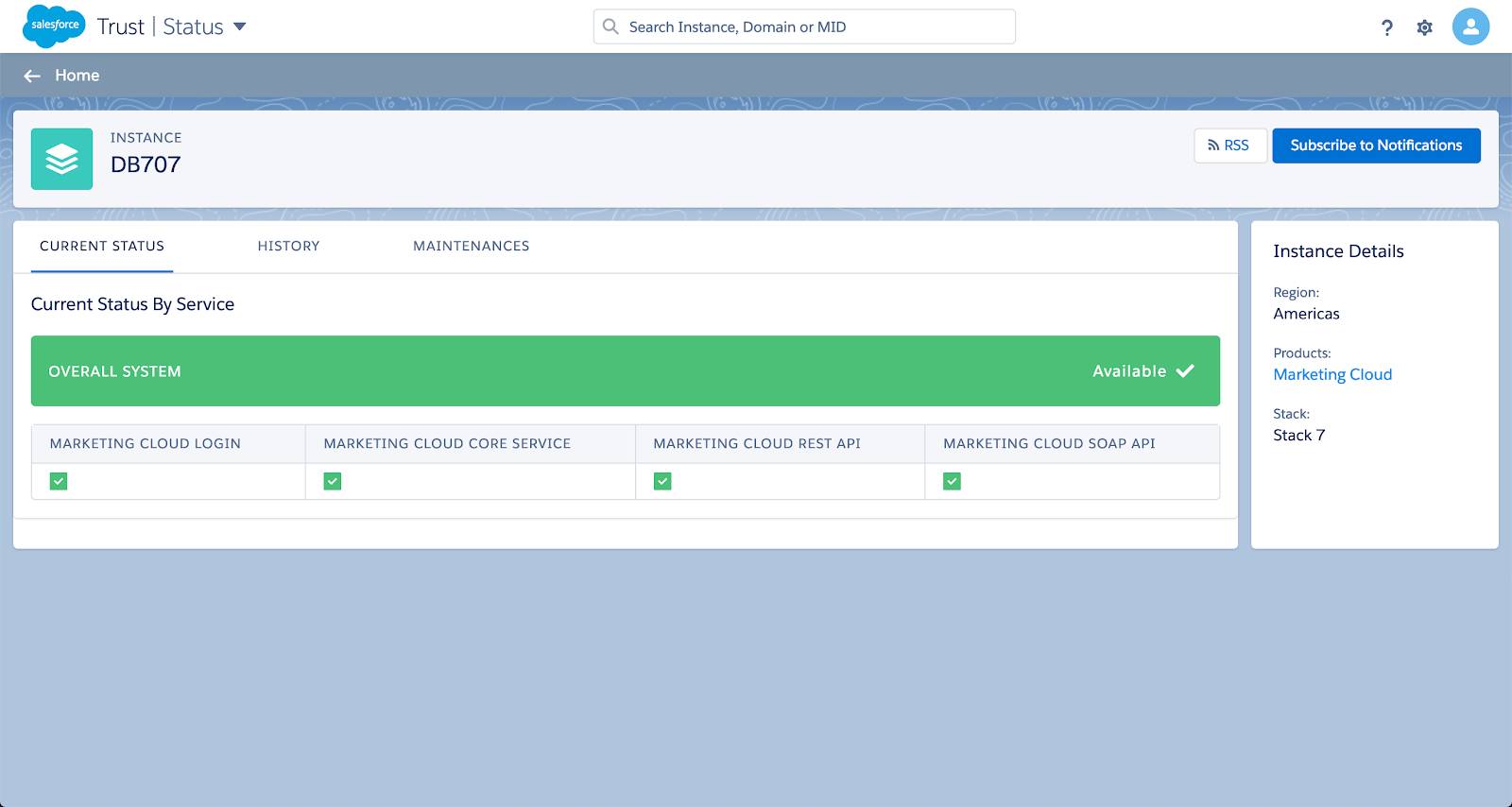The width and height of the screenshot is (1512, 807).
Task: Open the help question mark icon
Action: [1386, 27]
